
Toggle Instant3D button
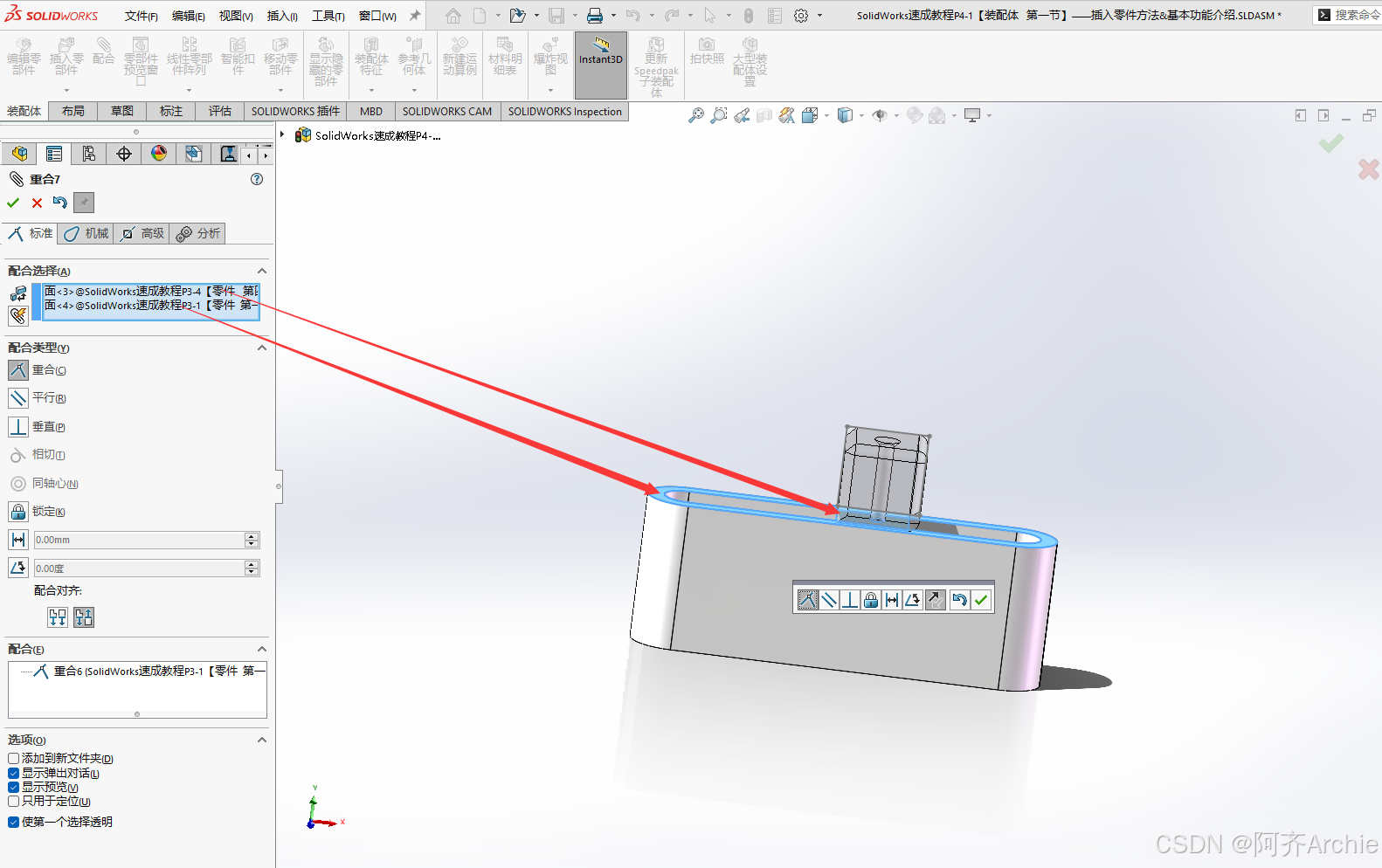[601, 65]
